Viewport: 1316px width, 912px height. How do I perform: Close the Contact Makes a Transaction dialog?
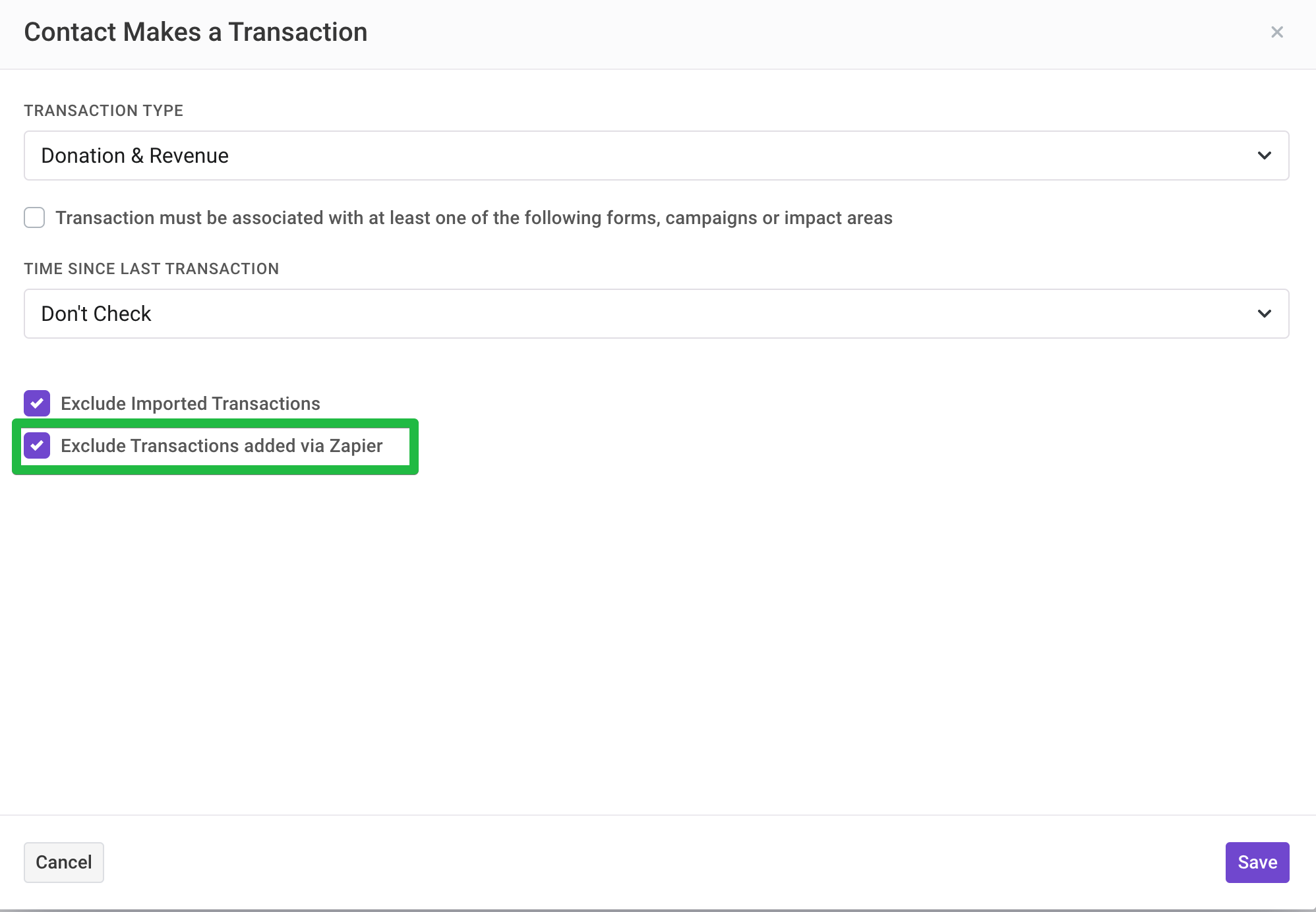(1276, 32)
